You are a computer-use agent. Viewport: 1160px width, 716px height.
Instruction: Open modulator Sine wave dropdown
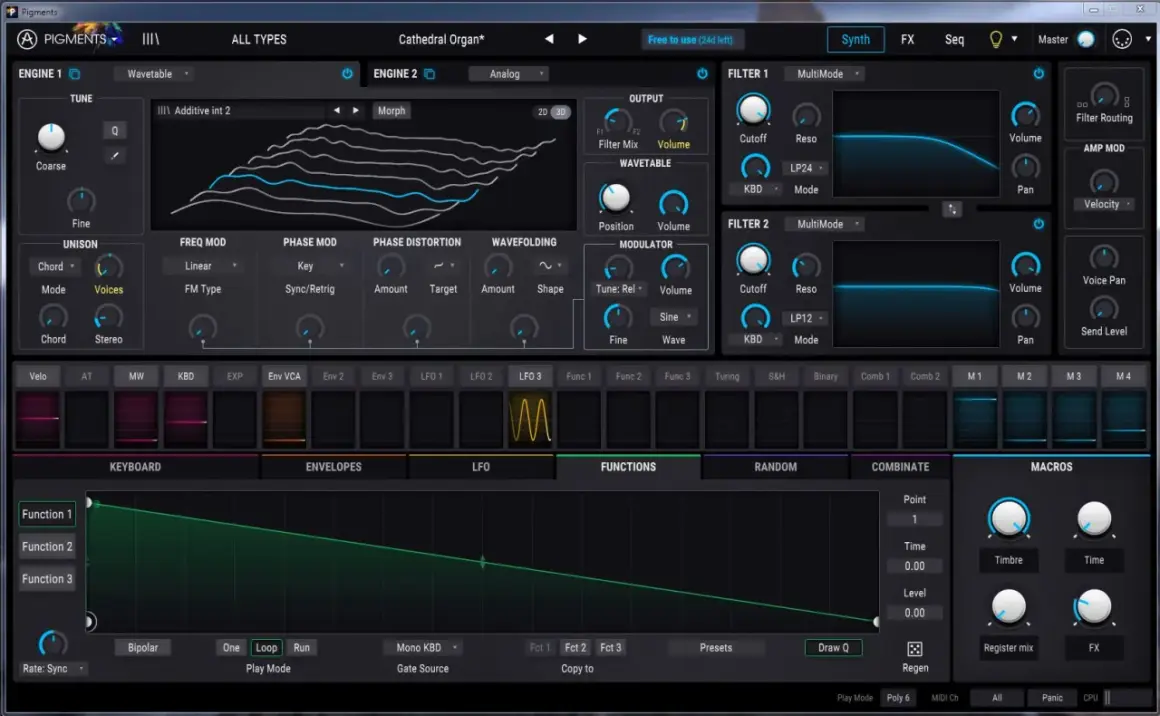(675, 317)
